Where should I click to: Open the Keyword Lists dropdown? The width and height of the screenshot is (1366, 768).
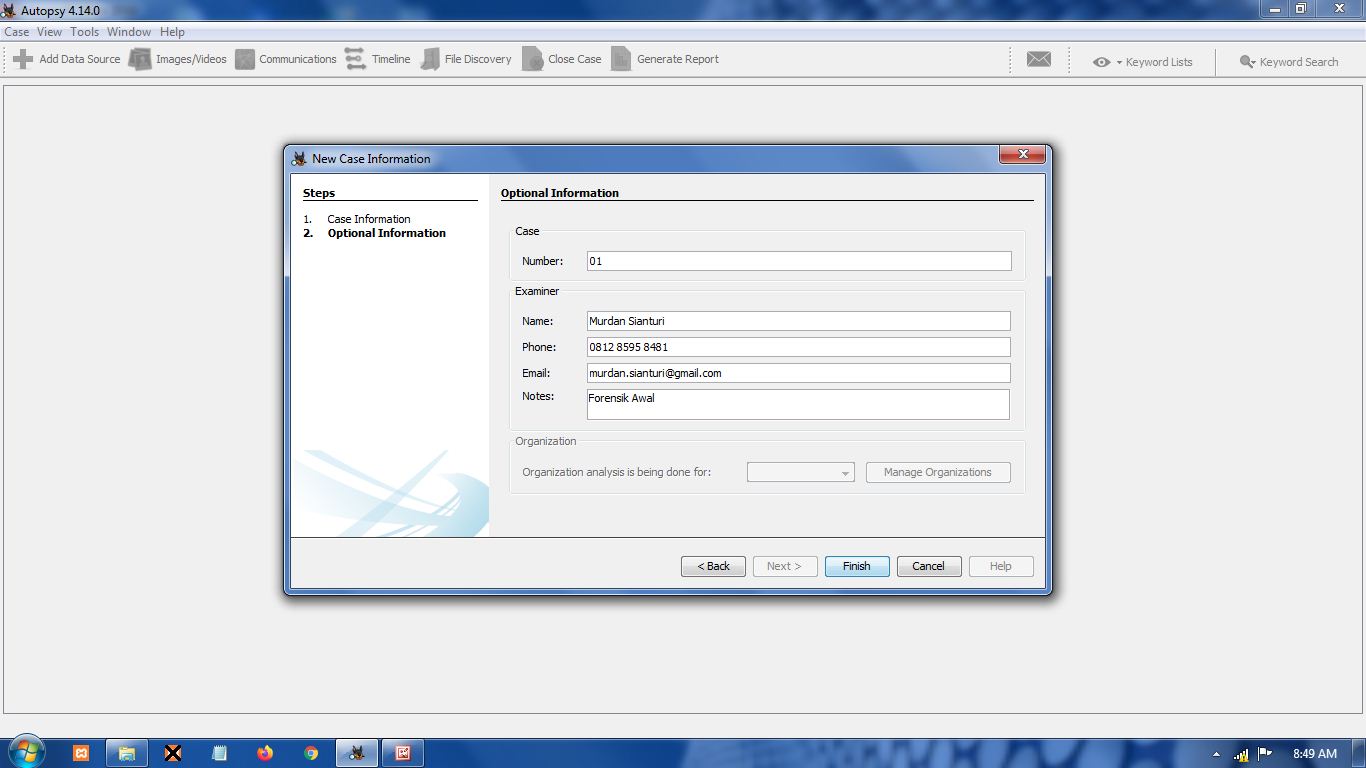click(x=1142, y=62)
